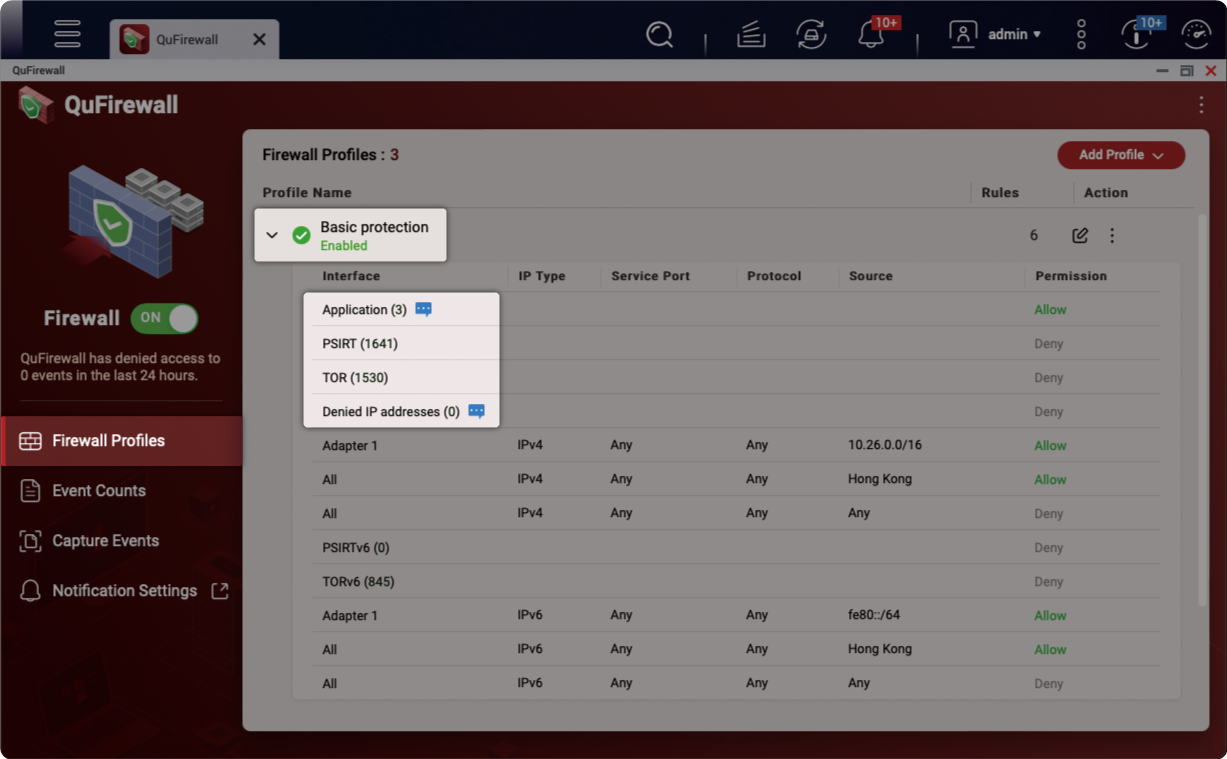Open the QTS main menu hamburger icon
The width and height of the screenshot is (1227, 759).
click(x=67, y=34)
